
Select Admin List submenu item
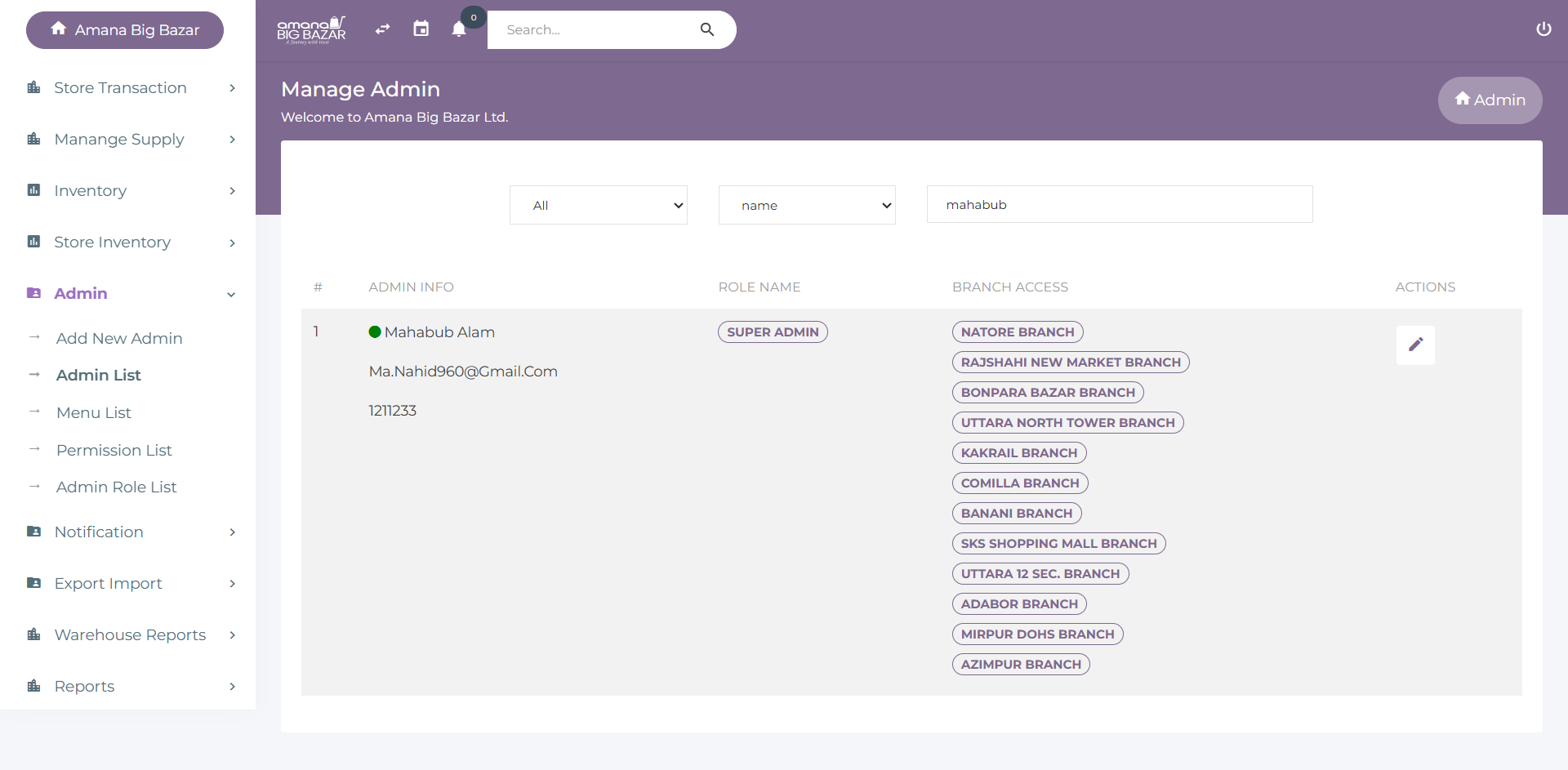(x=98, y=375)
